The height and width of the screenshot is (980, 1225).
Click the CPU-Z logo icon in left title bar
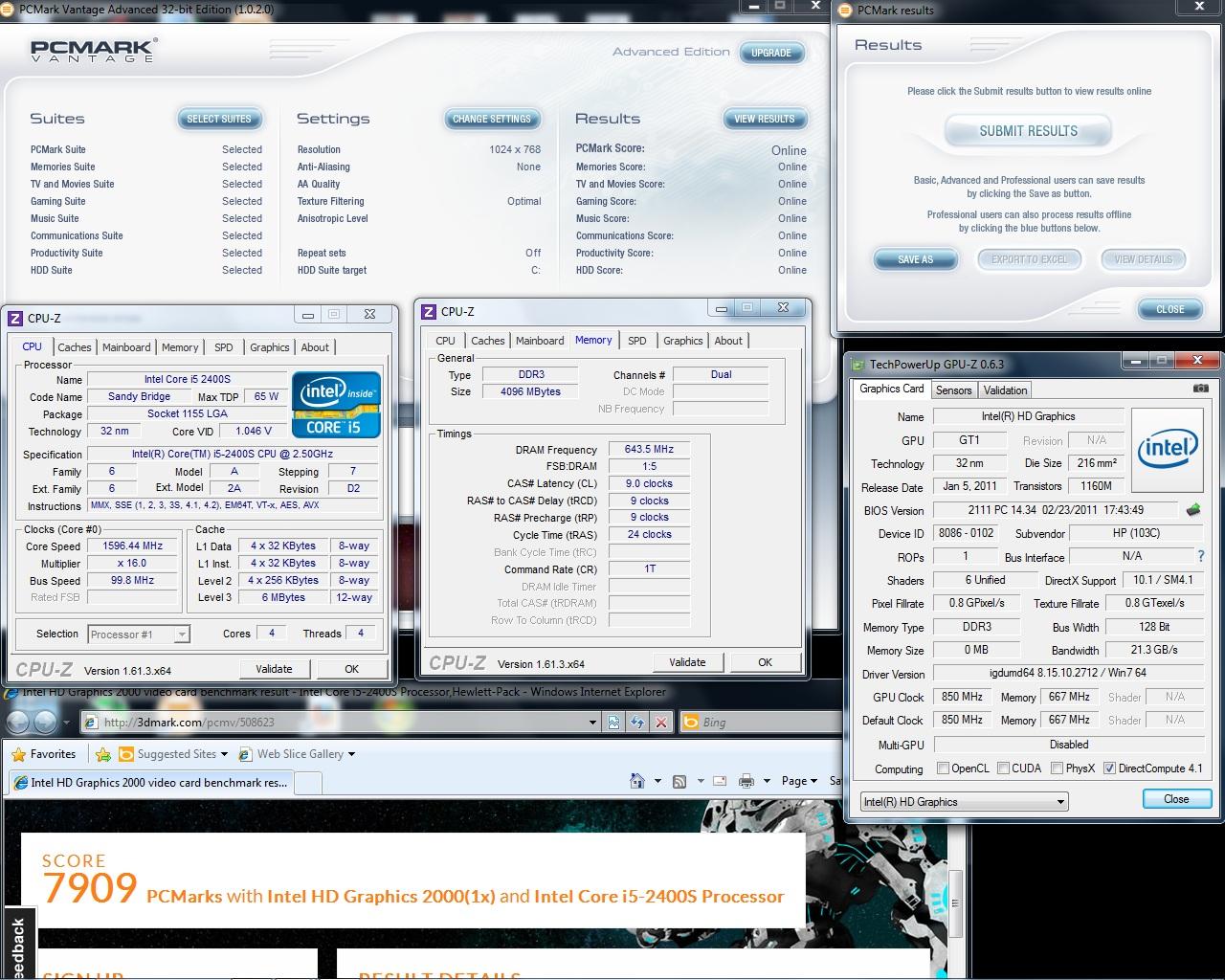pyautogui.click(x=15, y=318)
